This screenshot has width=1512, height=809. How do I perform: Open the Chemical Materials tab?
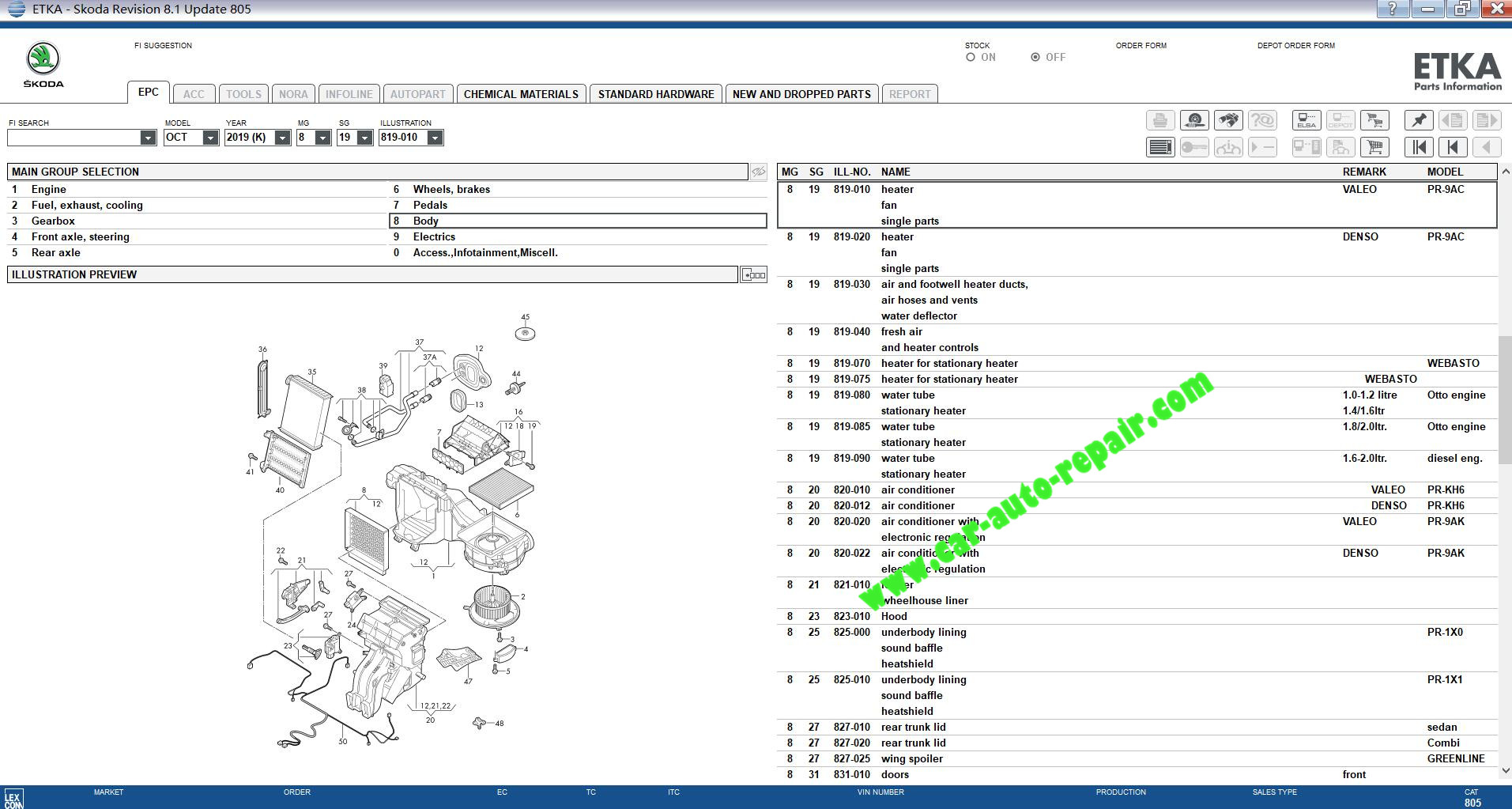[521, 94]
